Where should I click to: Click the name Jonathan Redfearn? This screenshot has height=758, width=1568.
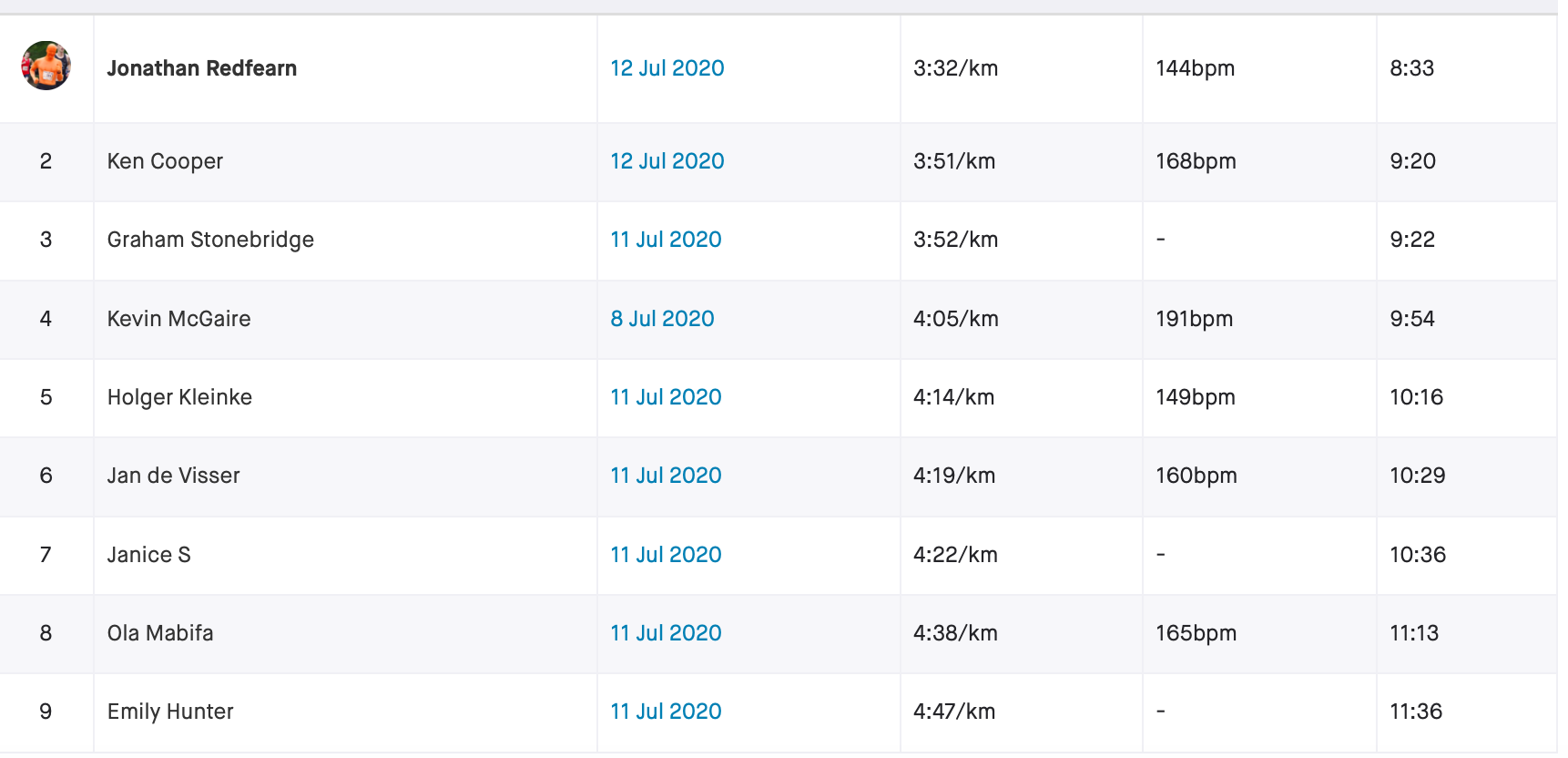202,68
